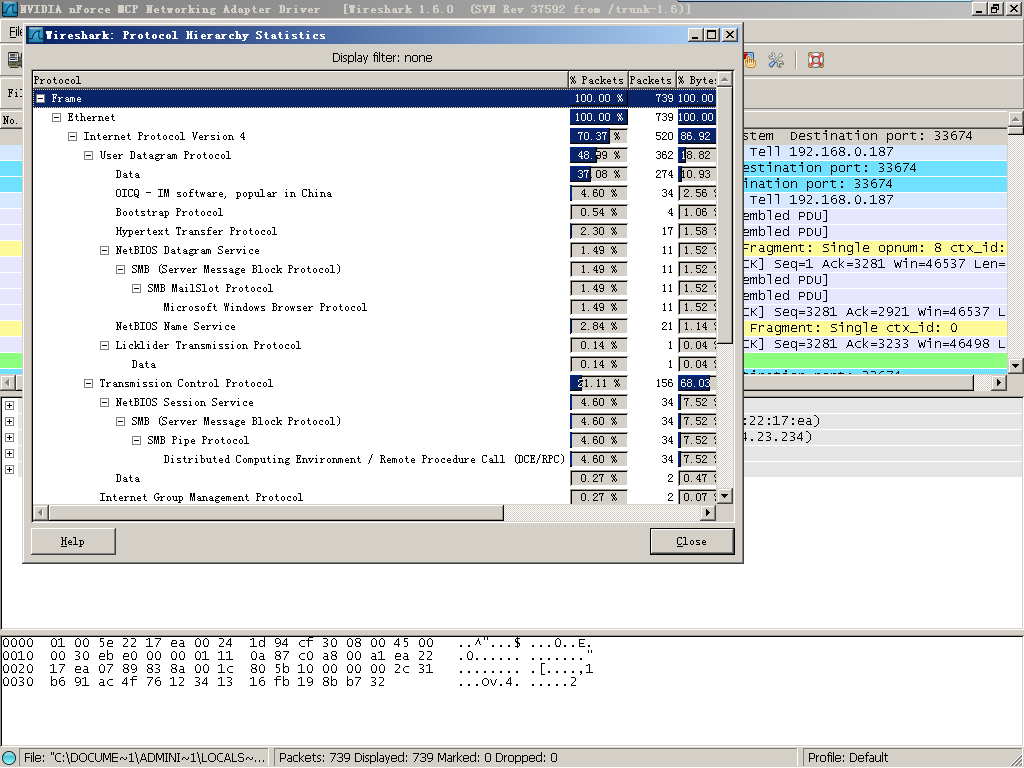This screenshot has width=1024, height=768.
Task: Close the Protocol Hierarchy Statistics dialog via Close button
Action: tap(692, 541)
